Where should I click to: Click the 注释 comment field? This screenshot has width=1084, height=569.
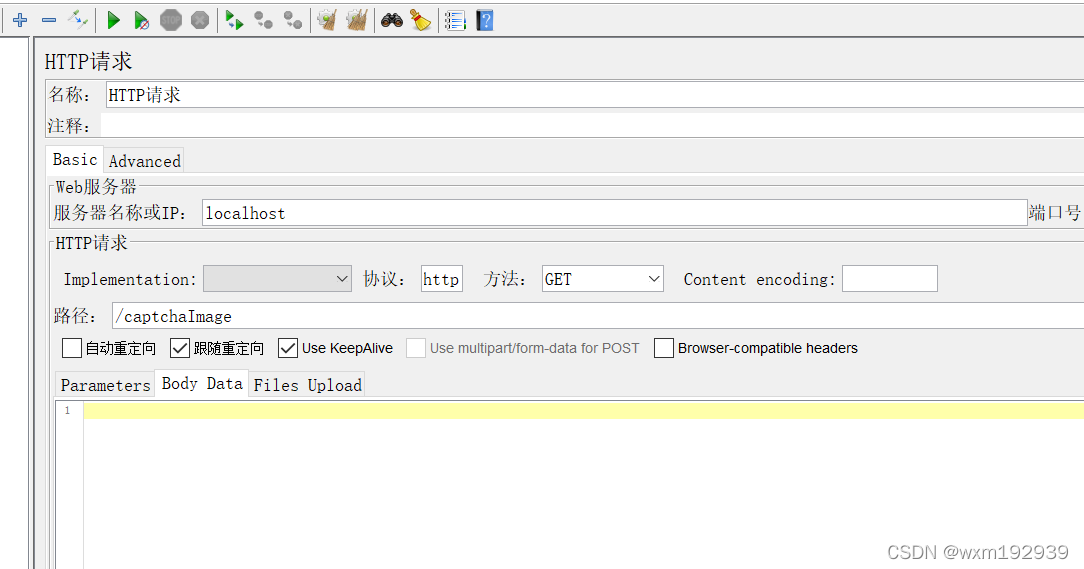(x=592, y=125)
